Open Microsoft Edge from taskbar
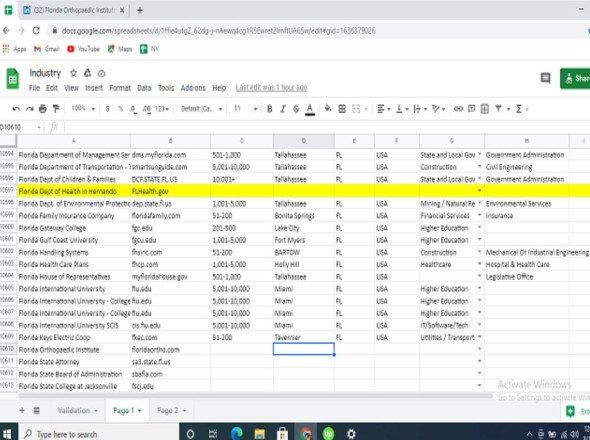The image size is (590, 440). coord(237,433)
